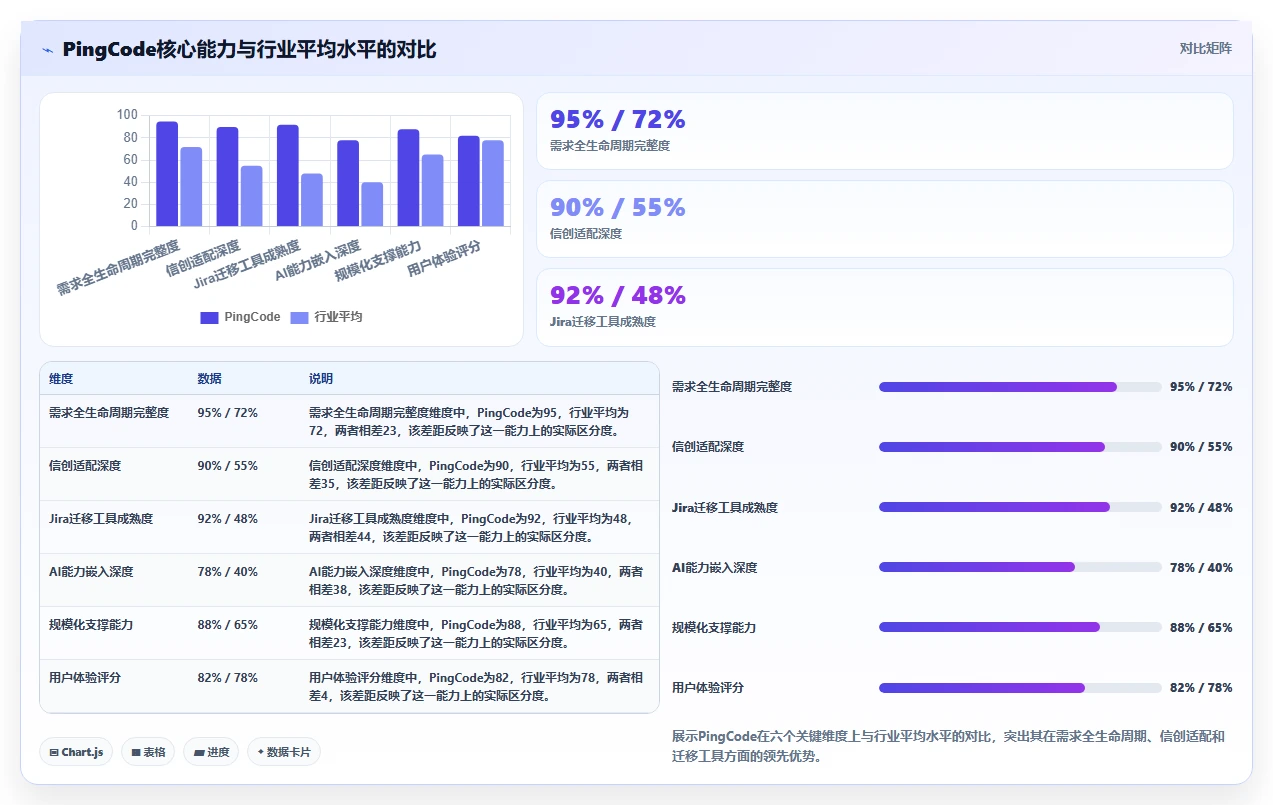Click the table description mentioning 两者相差38
This screenshot has width=1273, height=805.
[476, 581]
